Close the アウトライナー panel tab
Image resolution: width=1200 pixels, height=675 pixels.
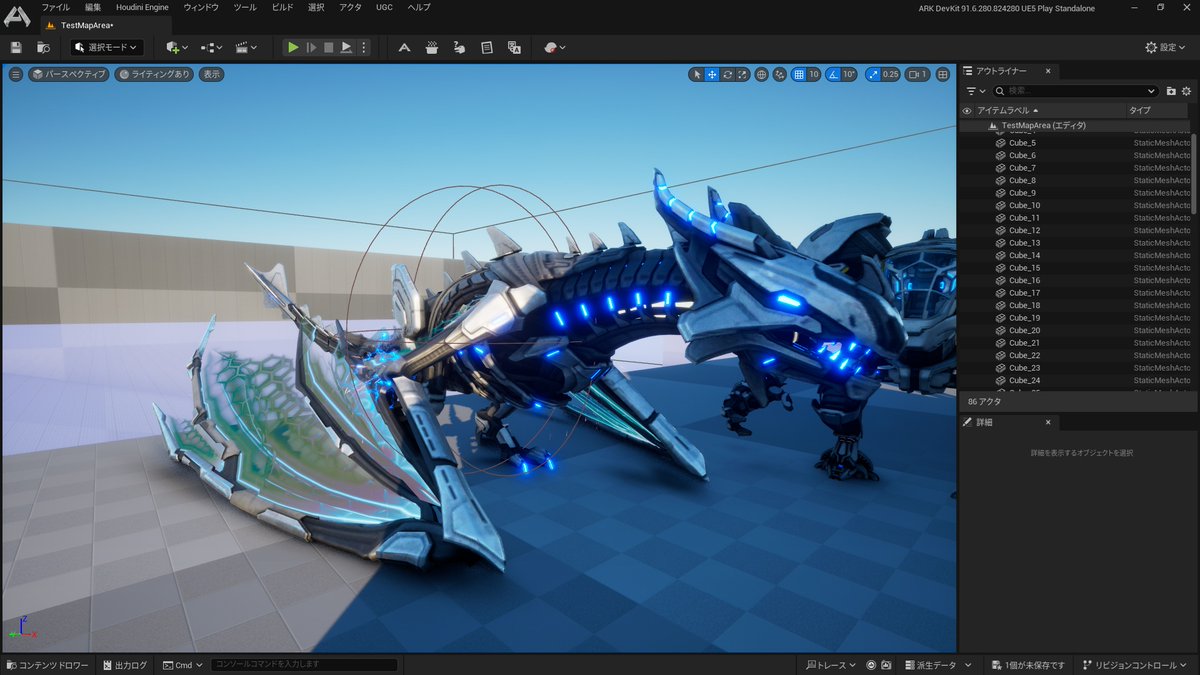pos(1048,71)
